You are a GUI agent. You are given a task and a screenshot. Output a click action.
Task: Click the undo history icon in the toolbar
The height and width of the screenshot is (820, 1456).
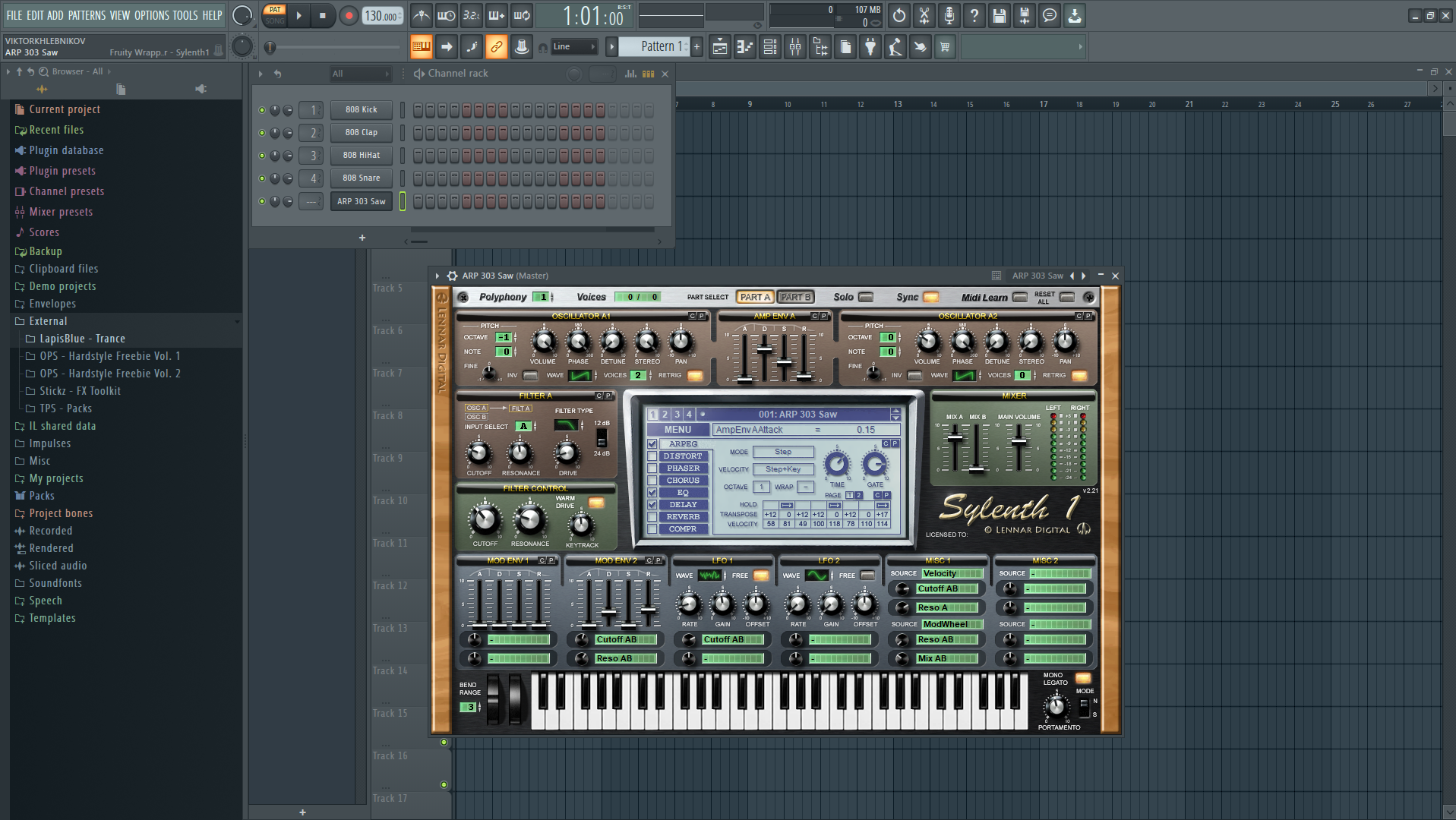[x=899, y=15]
